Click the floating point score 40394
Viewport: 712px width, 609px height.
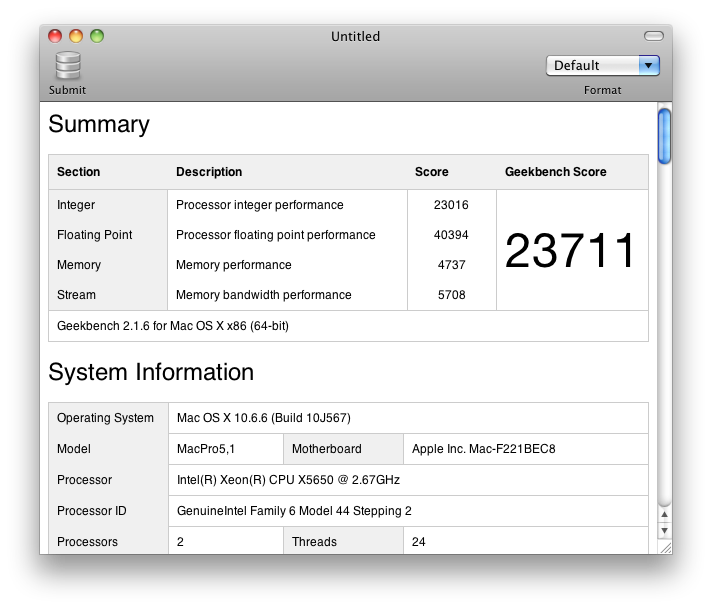point(451,235)
